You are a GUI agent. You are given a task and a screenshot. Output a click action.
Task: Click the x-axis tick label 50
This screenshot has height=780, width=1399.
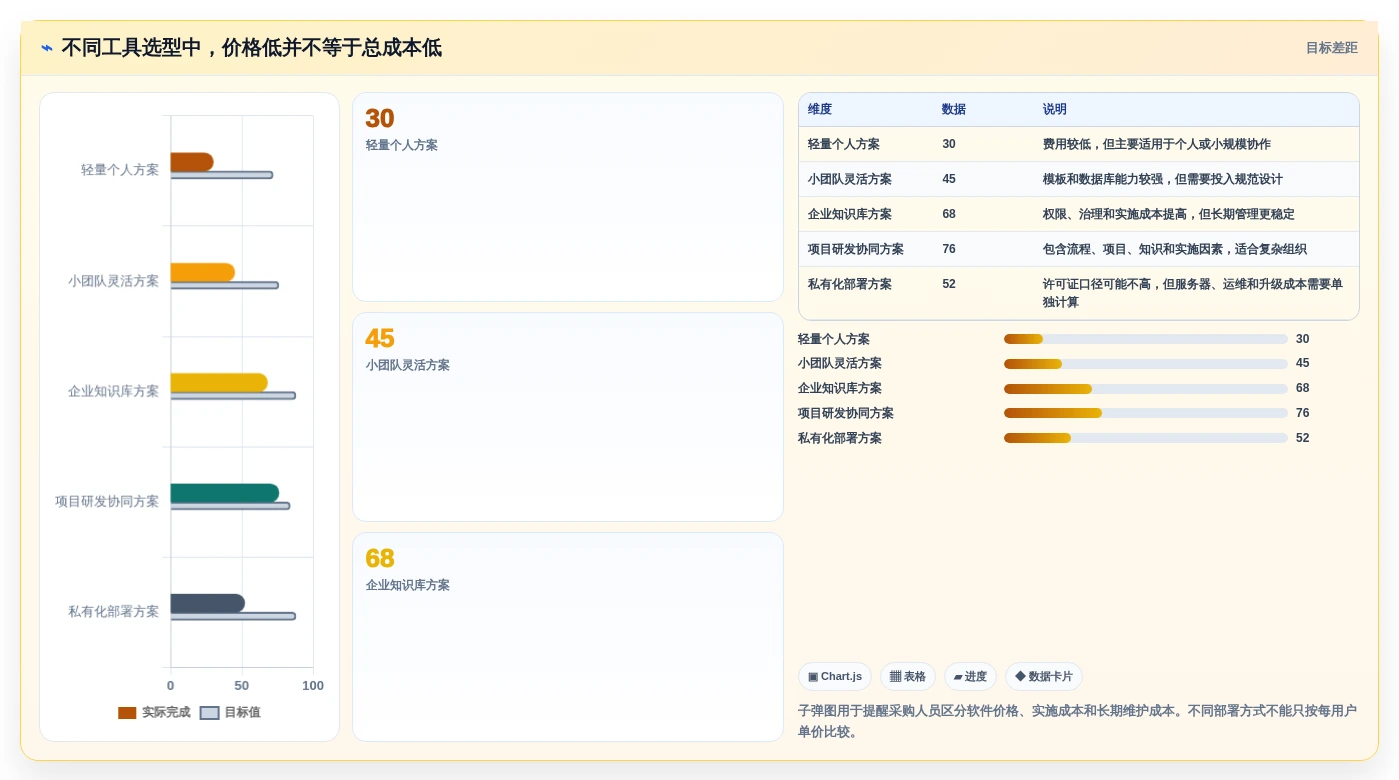pos(242,686)
